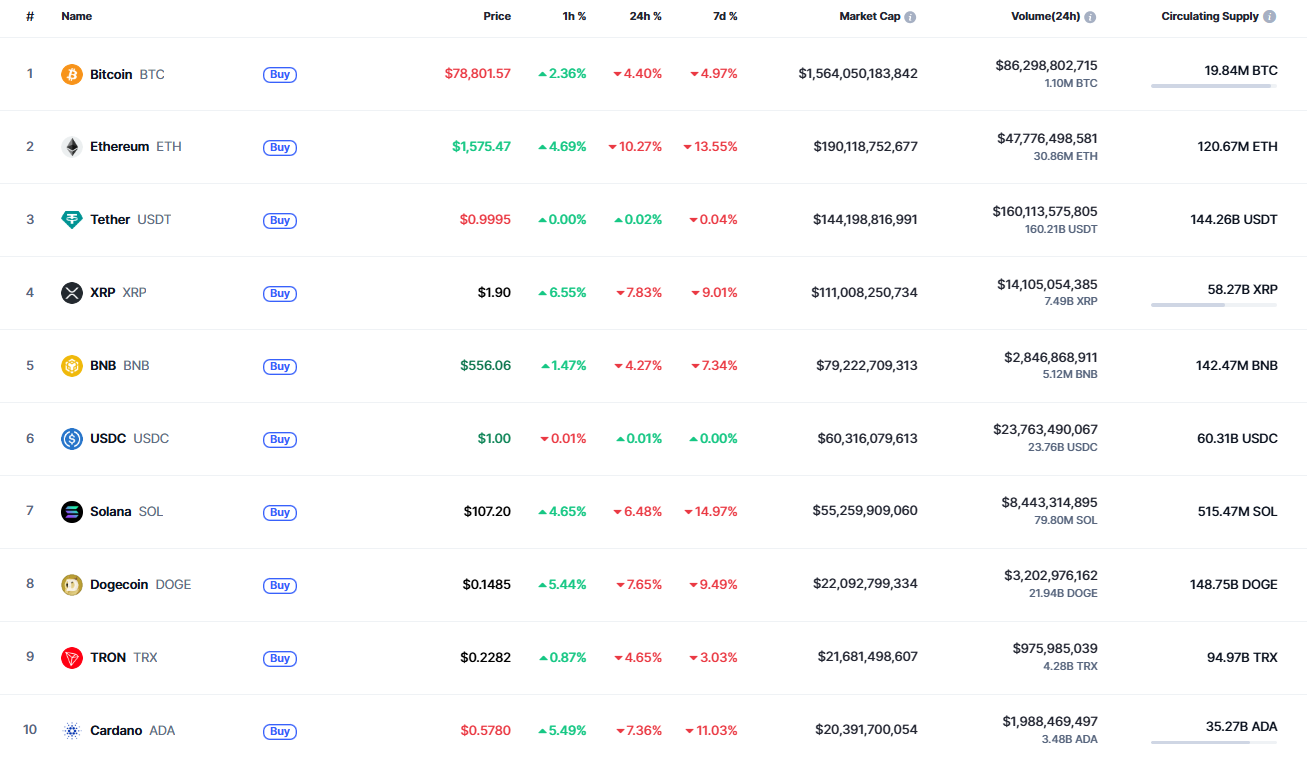Click the Tether logo icon

click(x=72, y=220)
